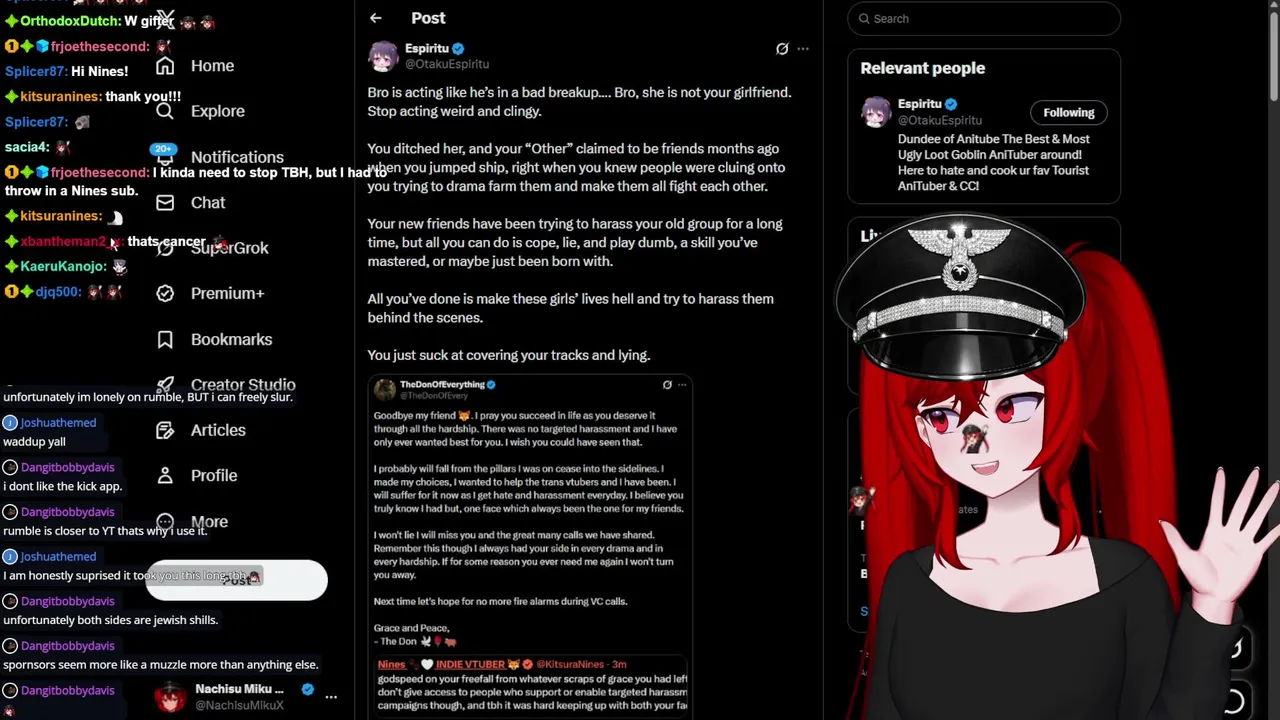The width and height of the screenshot is (1280, 720).
Task: Open TheDonOfEverything quoted post avatar
Action: (x=385, y=389)
